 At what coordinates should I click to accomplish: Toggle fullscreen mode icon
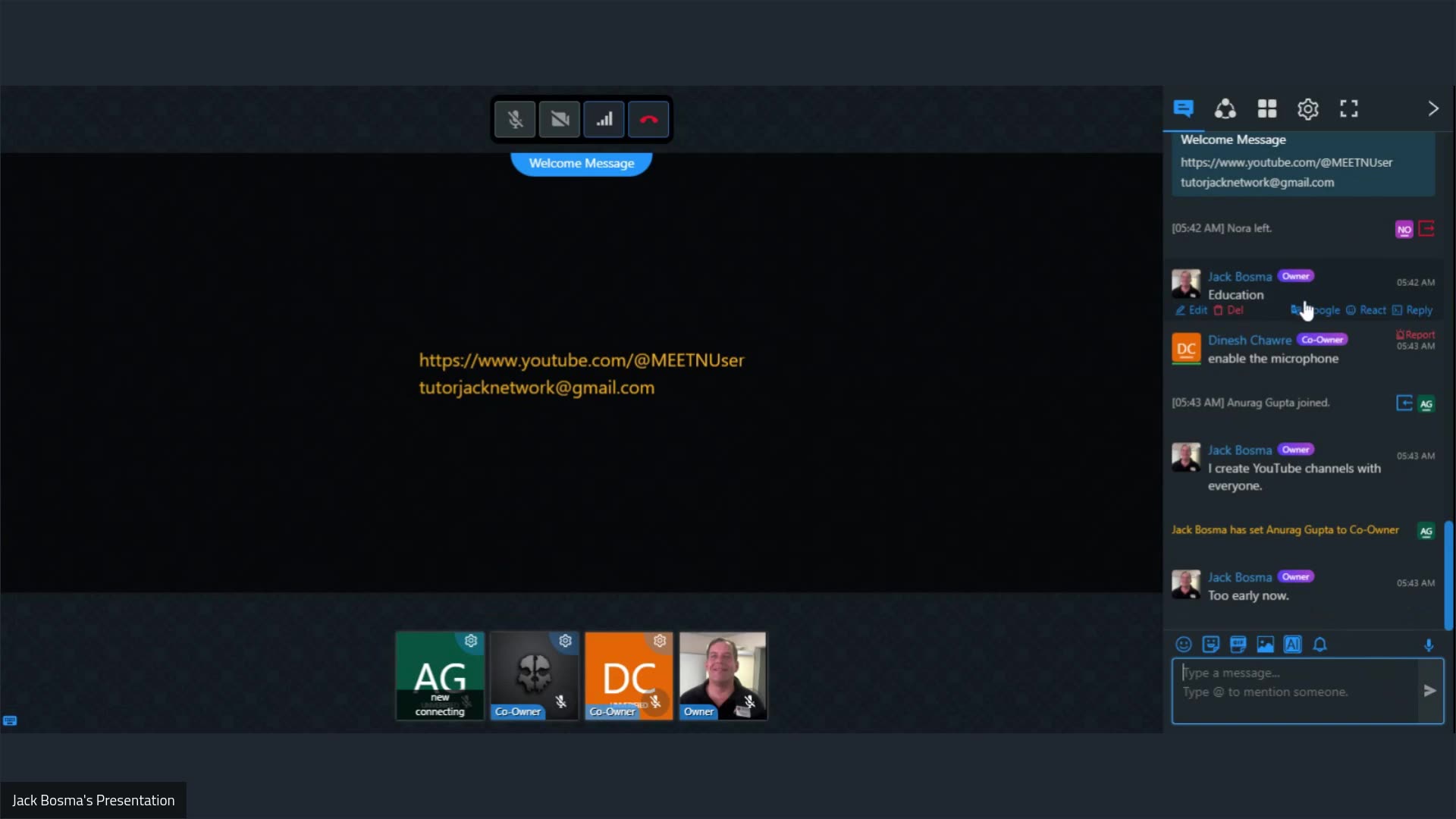1348,109
